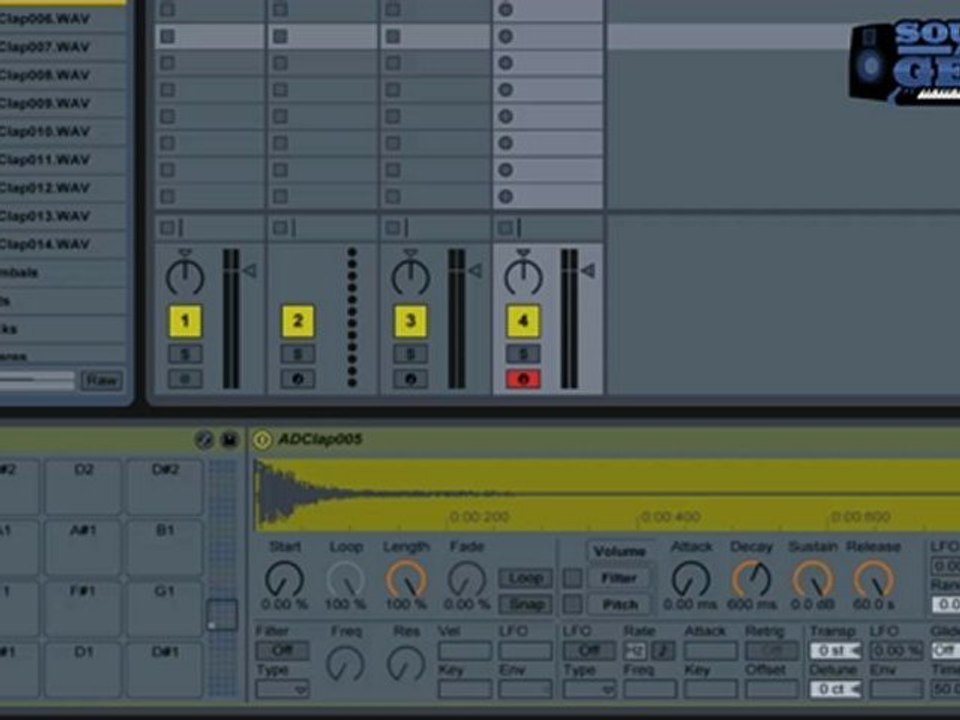Click the Detune 0 ct value box

835,689
